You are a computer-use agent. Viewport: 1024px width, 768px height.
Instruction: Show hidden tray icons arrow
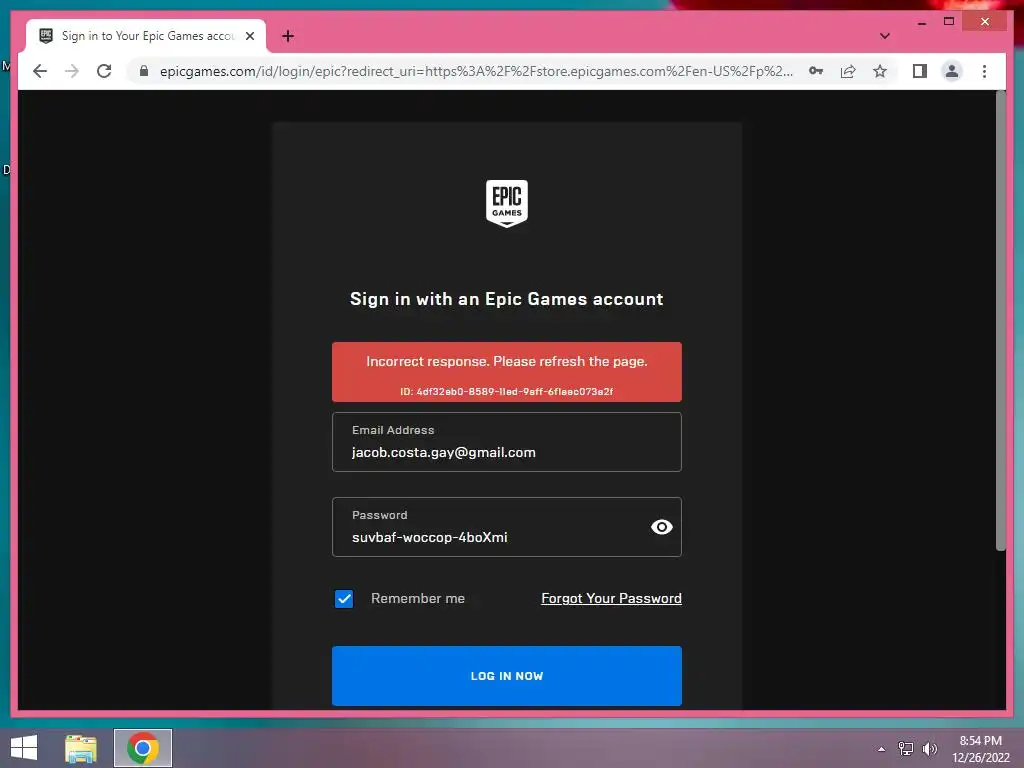click(x=882, y=749)
